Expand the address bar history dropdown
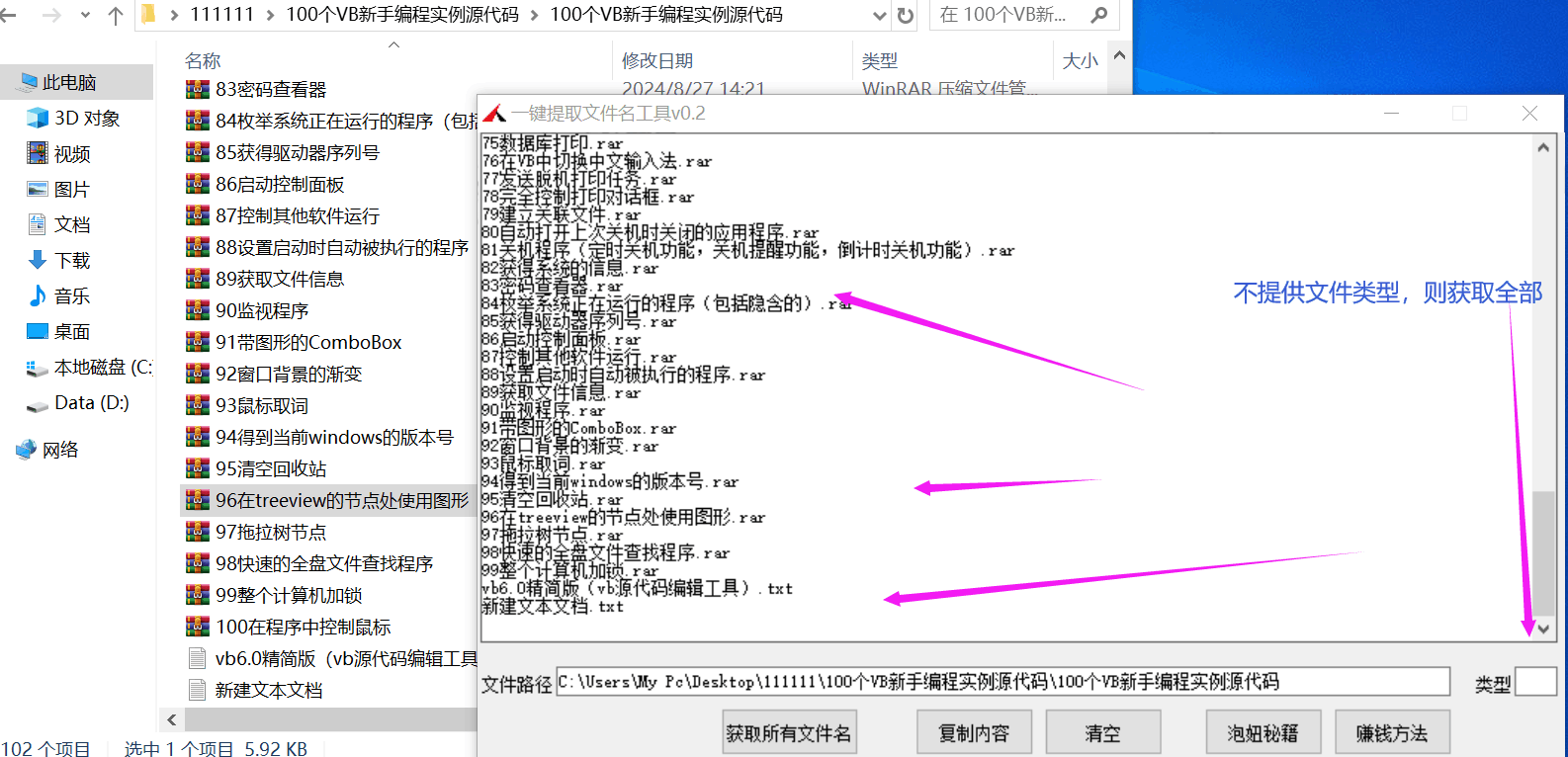This screenshot has height=757, width=1568. 879,15
